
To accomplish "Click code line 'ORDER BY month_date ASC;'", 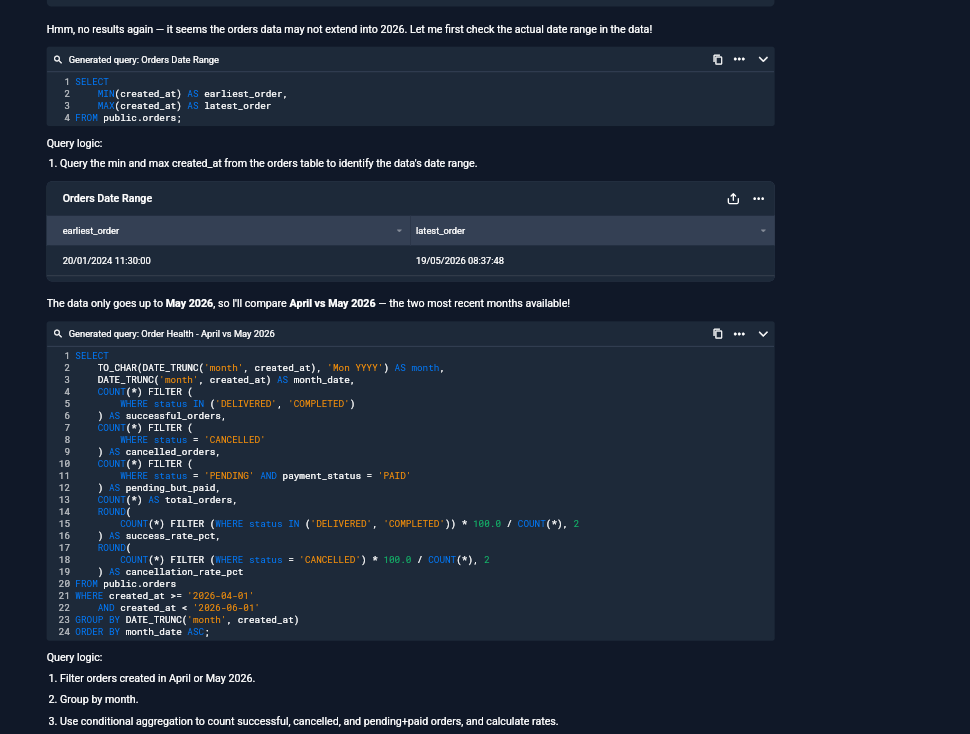I will coord(142,631).
